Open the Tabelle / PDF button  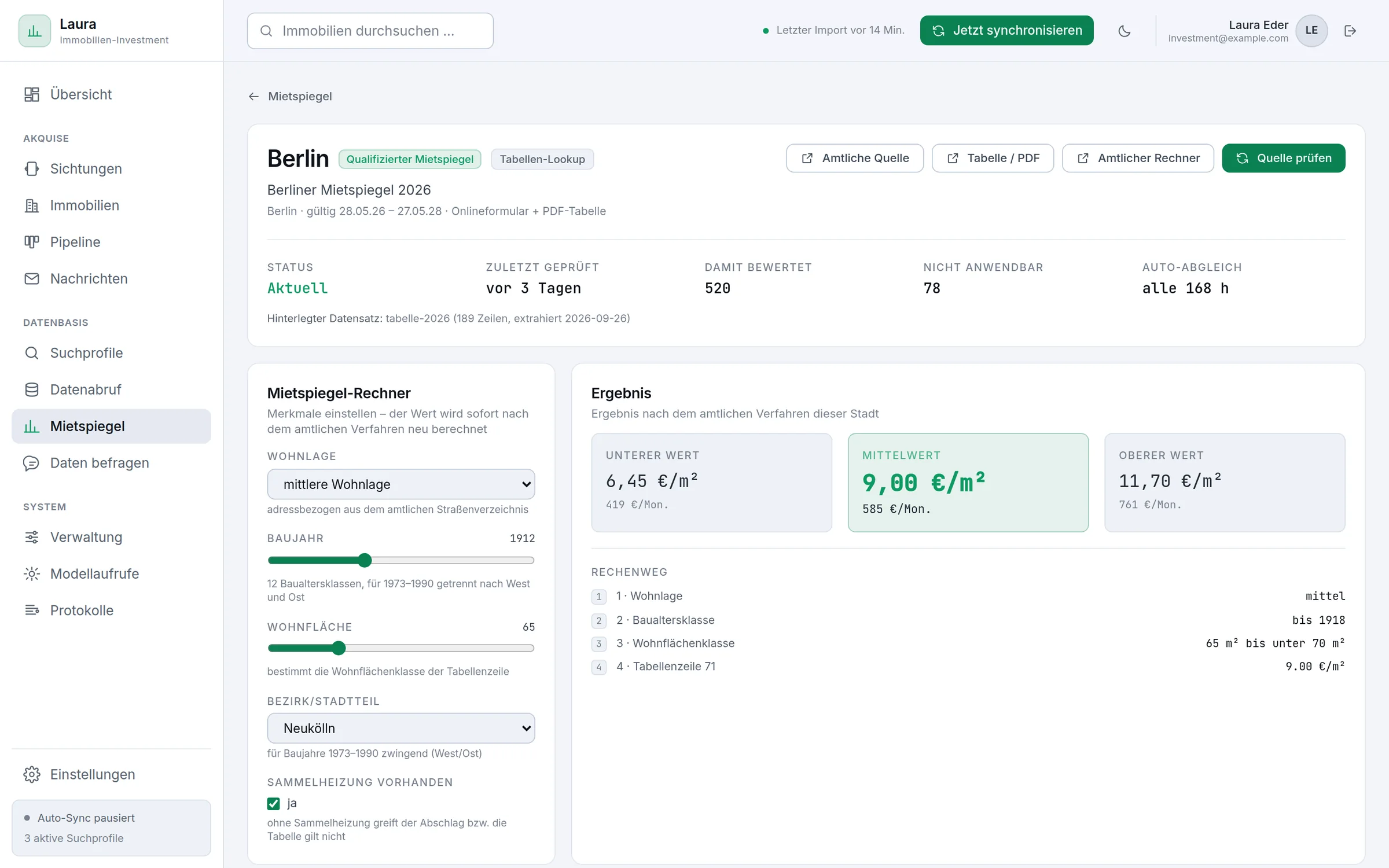click(993, 158)
